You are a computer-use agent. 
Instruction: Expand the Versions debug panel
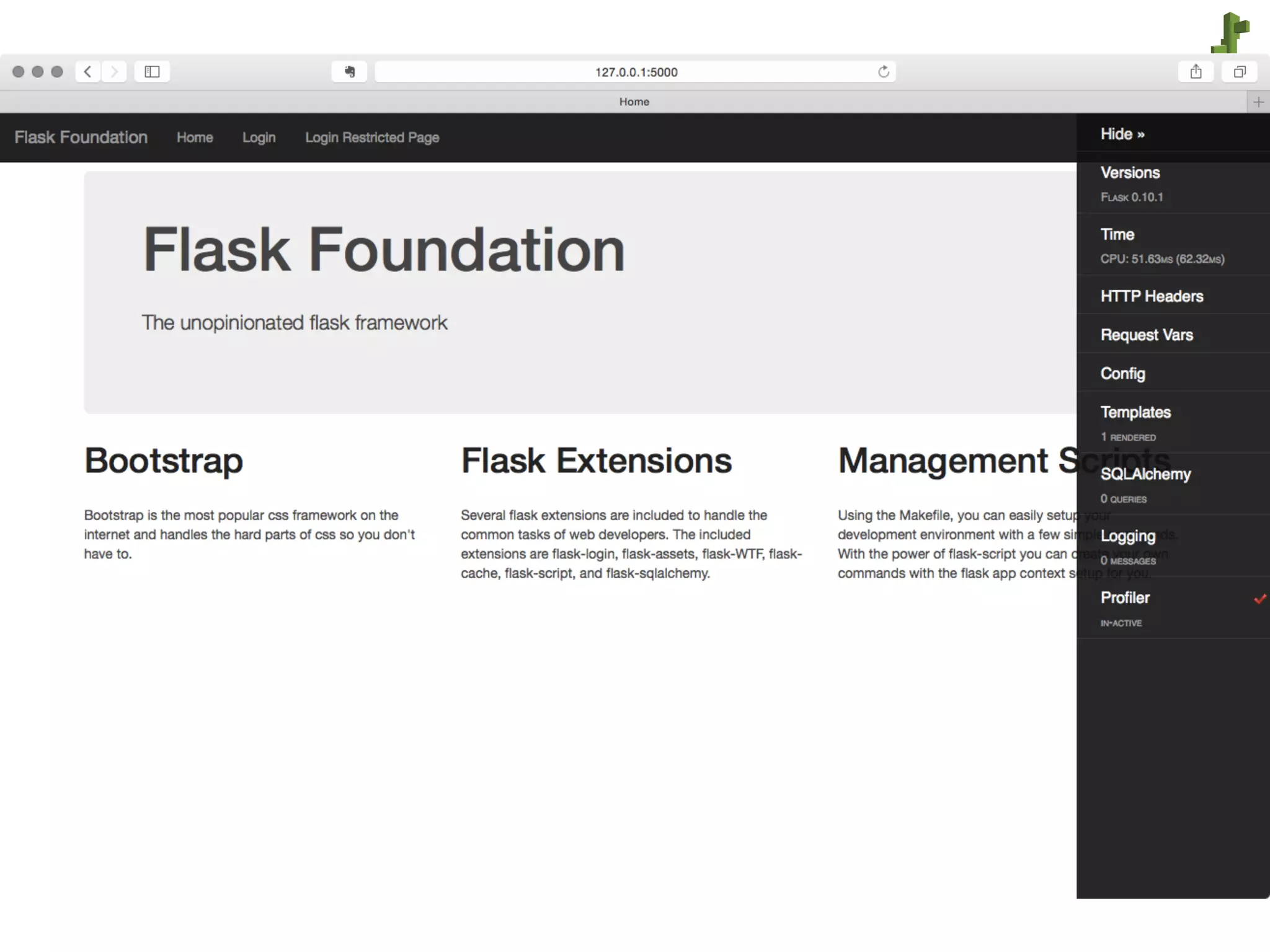1129,173
